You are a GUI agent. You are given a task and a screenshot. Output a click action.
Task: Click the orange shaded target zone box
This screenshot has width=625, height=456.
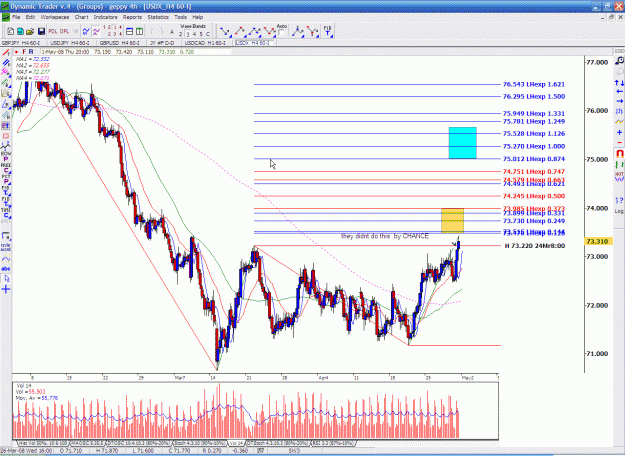(452, 220)
